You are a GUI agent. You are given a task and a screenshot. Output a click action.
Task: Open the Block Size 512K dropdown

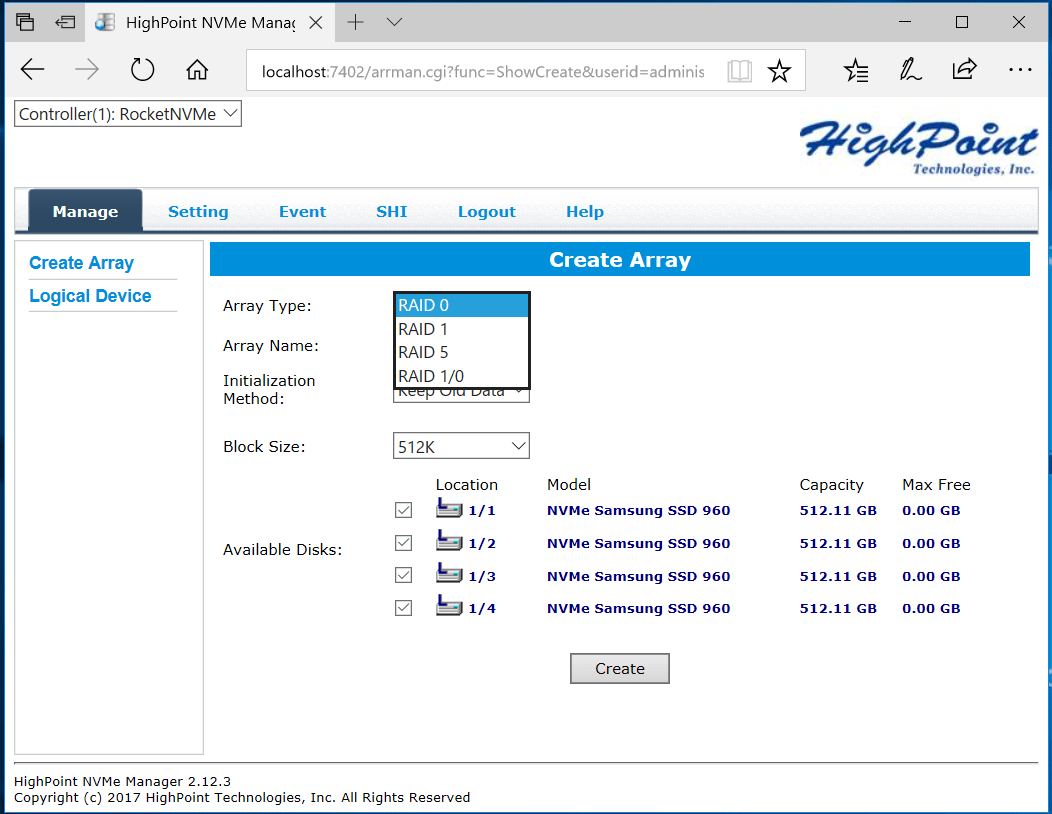point(461,446)
